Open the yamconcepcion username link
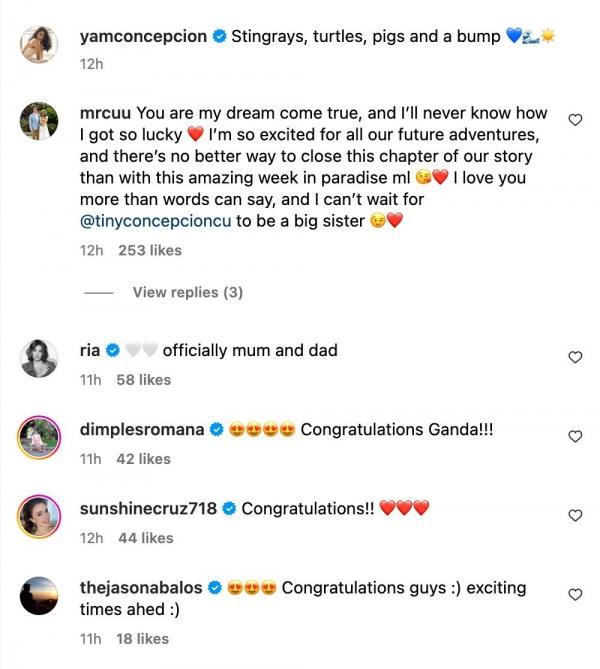 click(x=143, y=37)
